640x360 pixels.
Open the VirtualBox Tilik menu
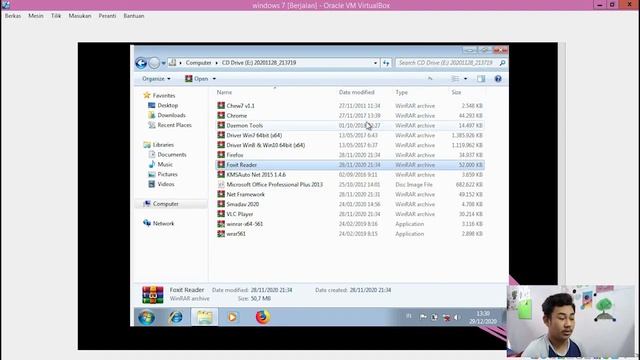[x=56, y=16]
